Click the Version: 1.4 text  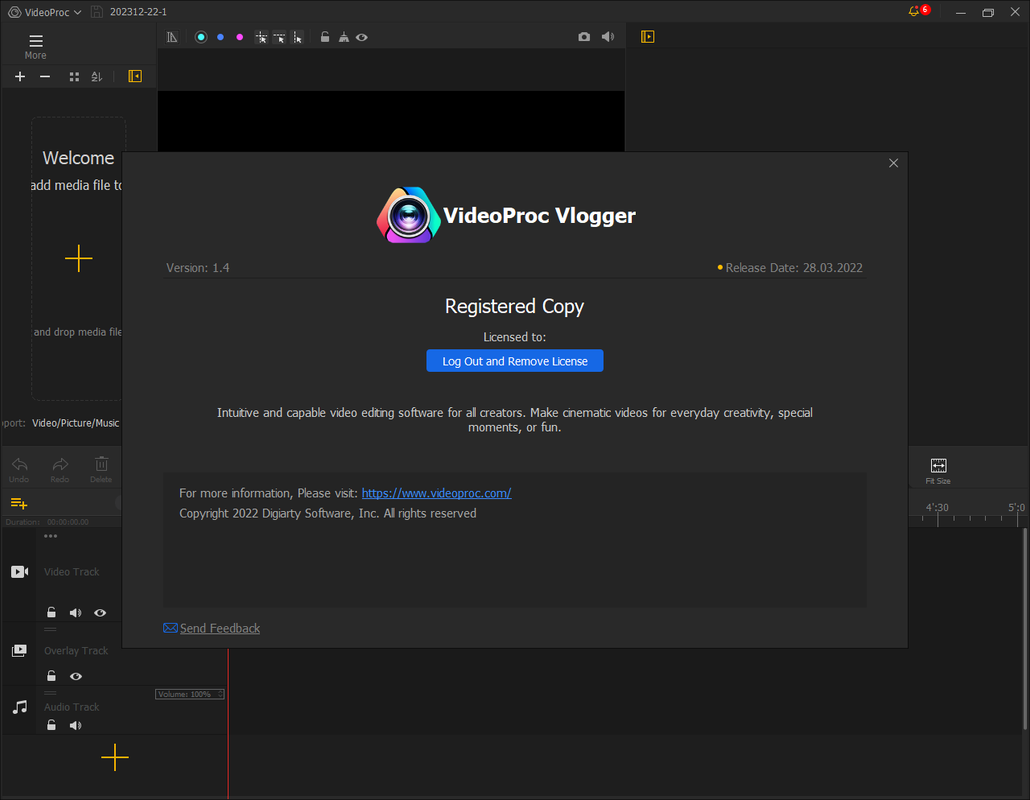[x=198, y=268]
